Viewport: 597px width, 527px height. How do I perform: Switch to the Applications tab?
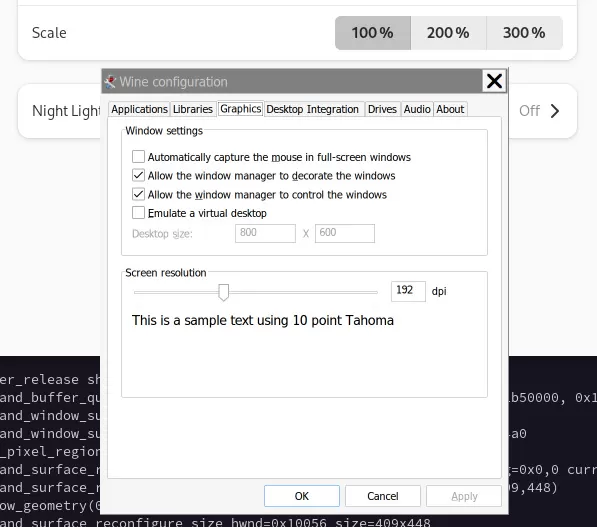139,109
